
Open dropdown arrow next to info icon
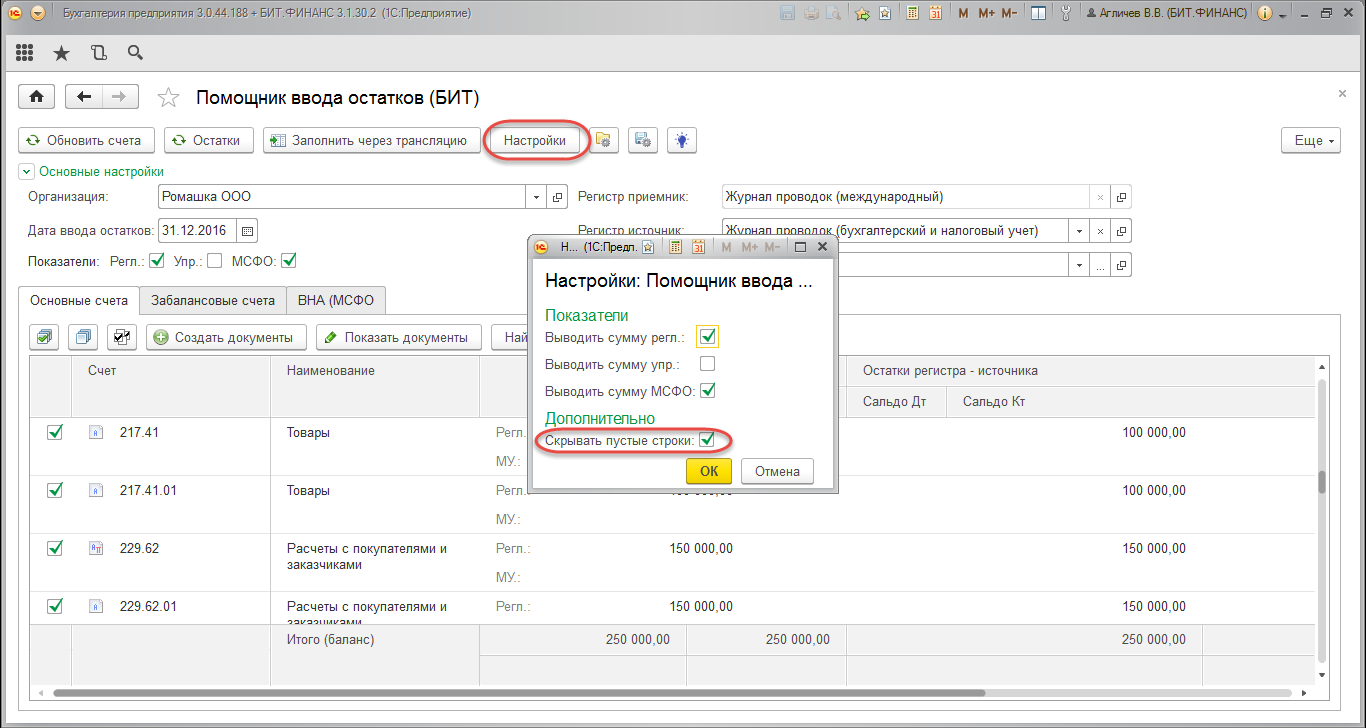click(1281, 14)
